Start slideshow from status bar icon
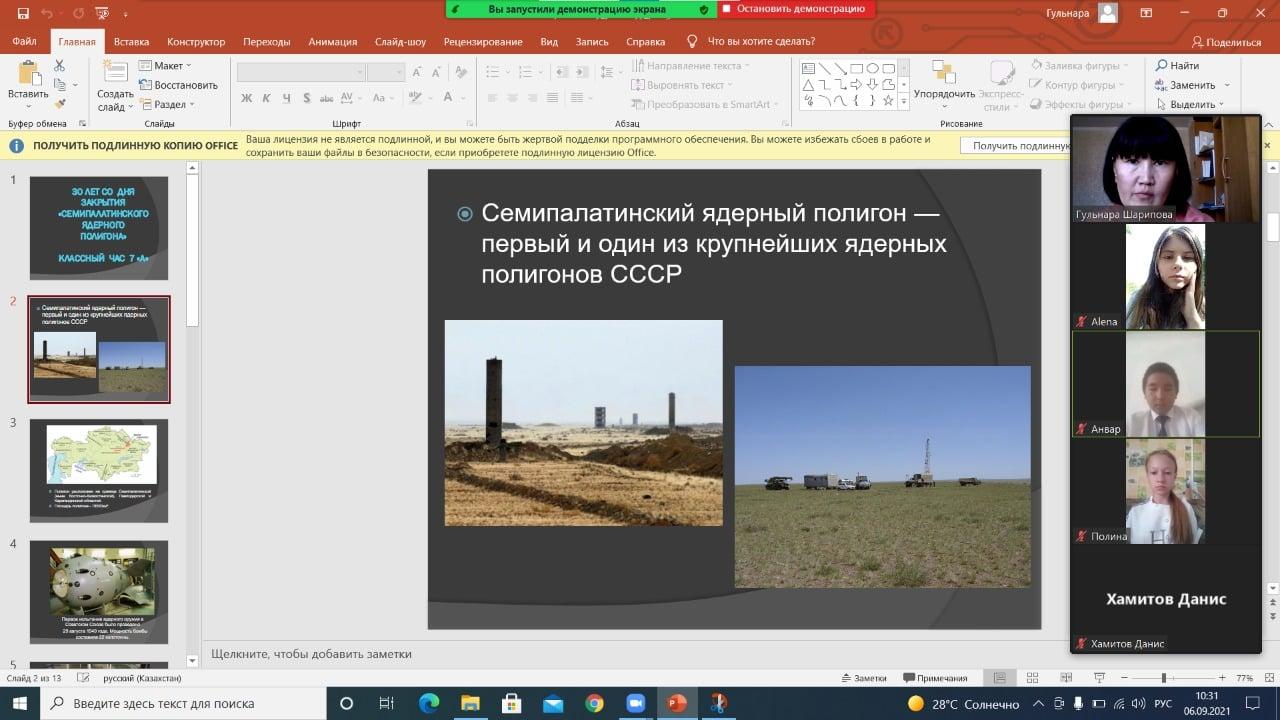 [1098, 678]
